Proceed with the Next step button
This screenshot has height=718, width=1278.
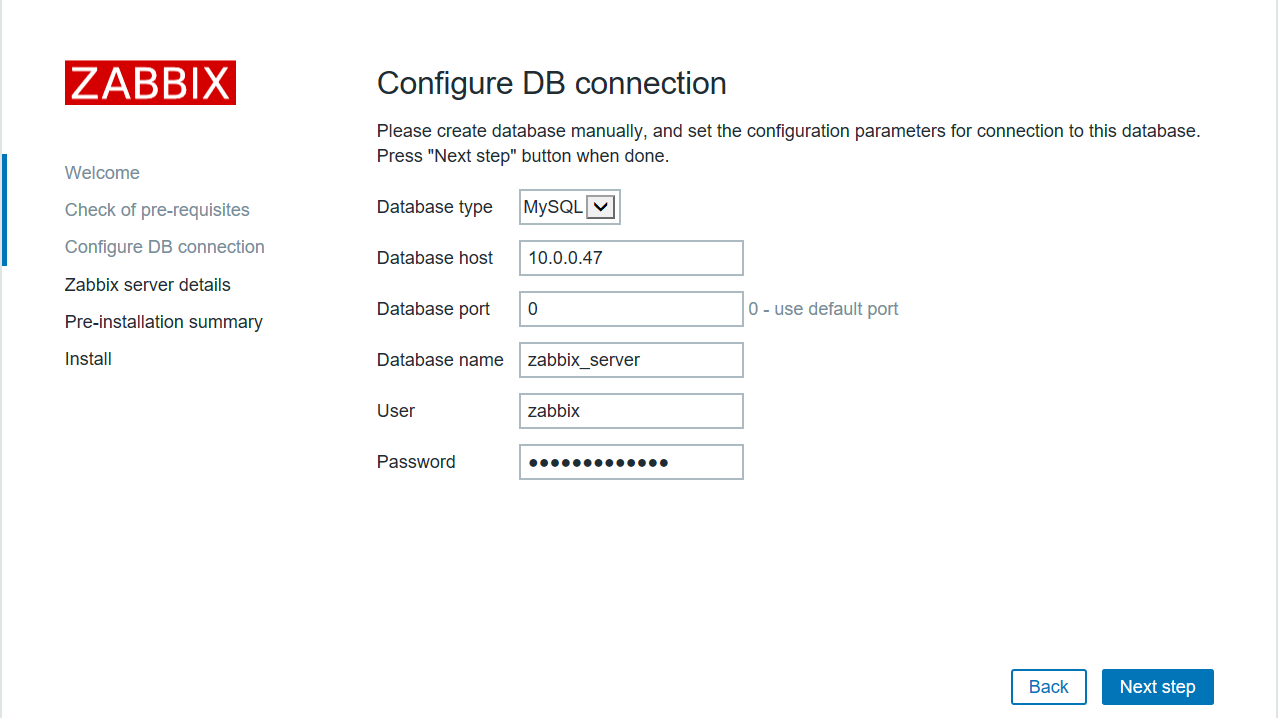[1158, 687]
